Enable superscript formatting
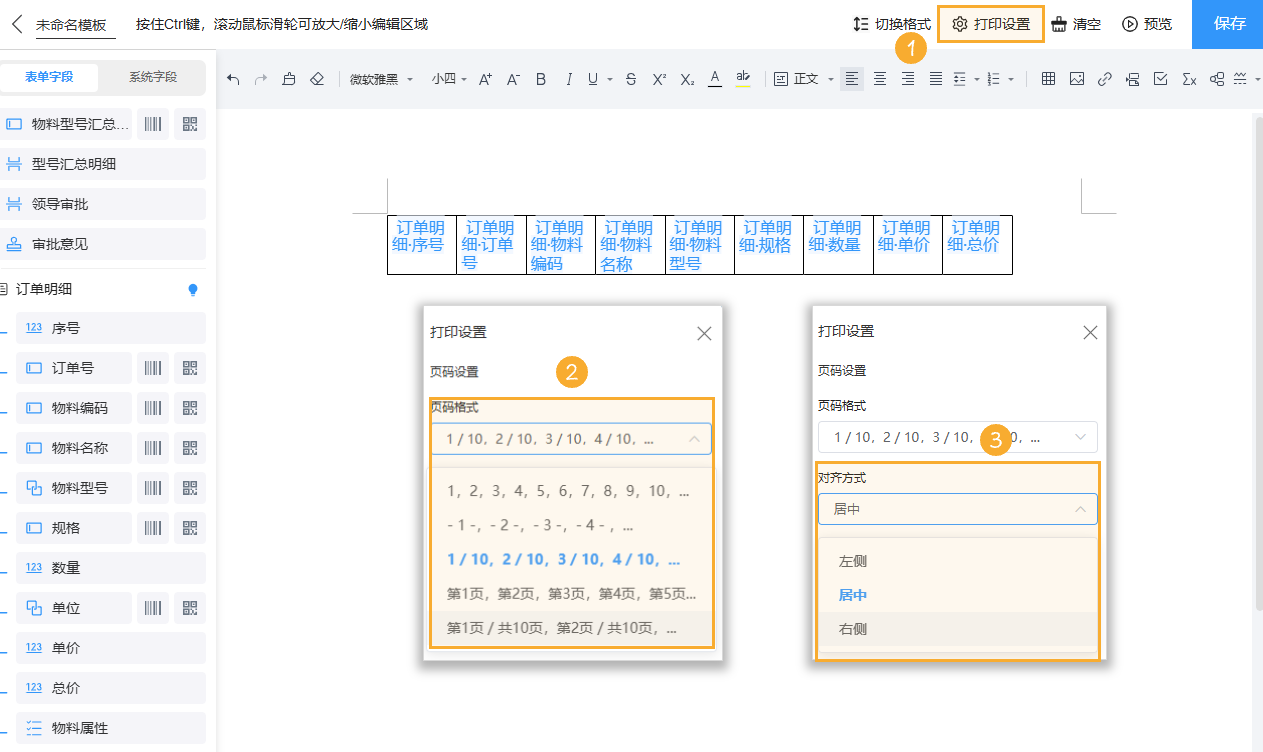 tap(658, 78)
